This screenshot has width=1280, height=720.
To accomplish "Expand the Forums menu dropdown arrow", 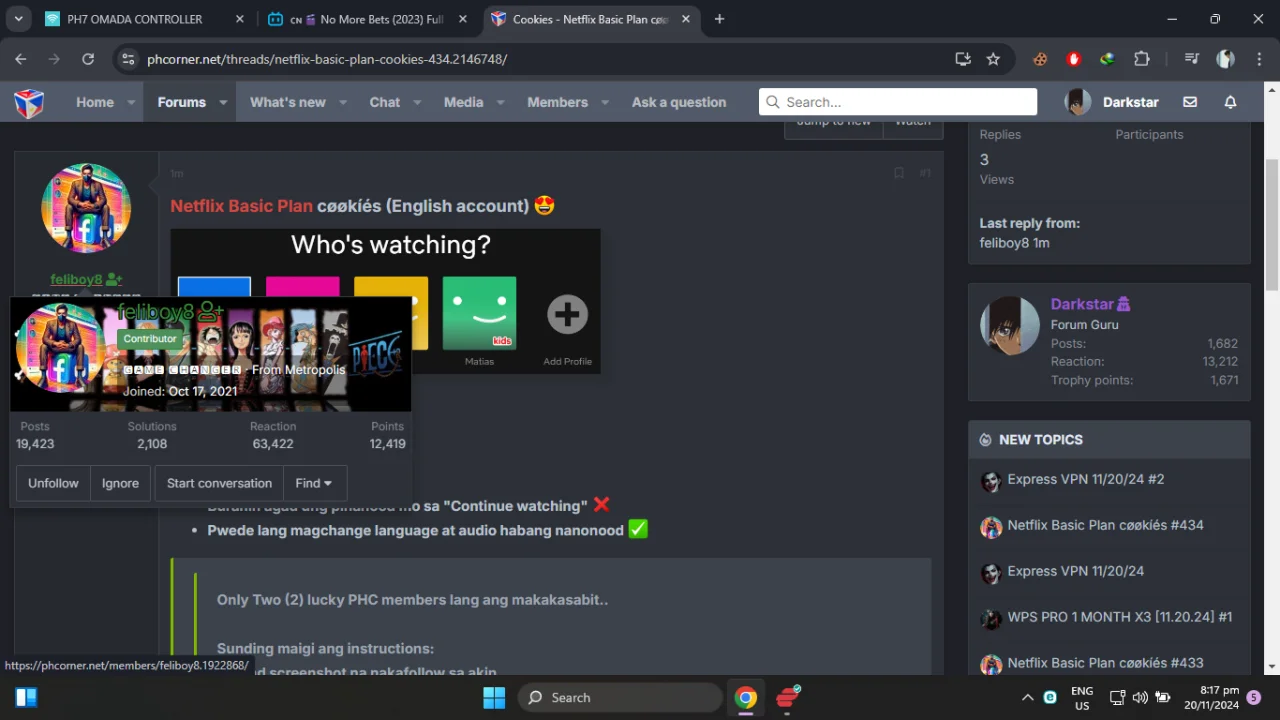I will coord(223,102).
